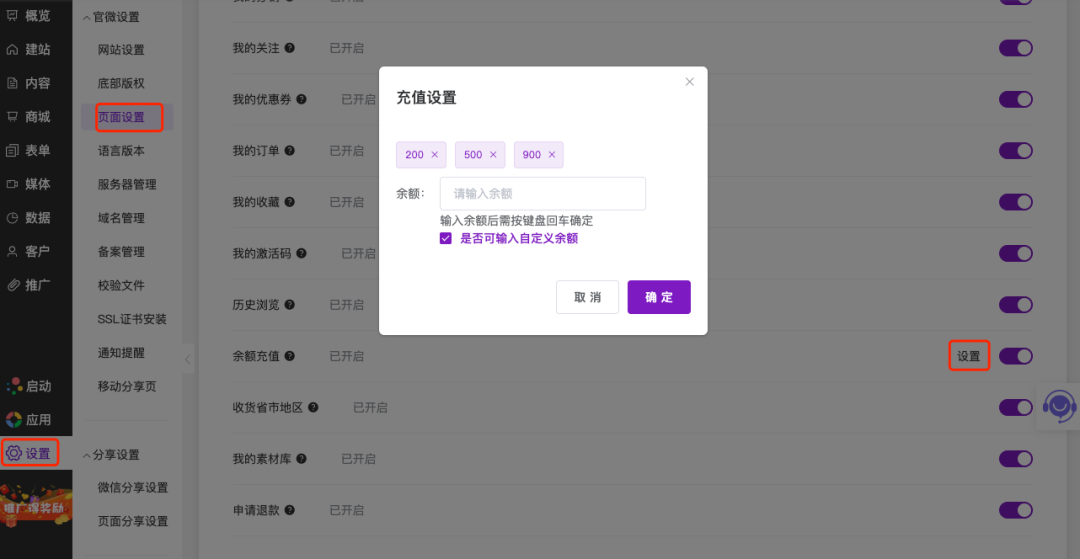
Task: Collapse the settings submenu panel arrow
Action: (188, 359)
